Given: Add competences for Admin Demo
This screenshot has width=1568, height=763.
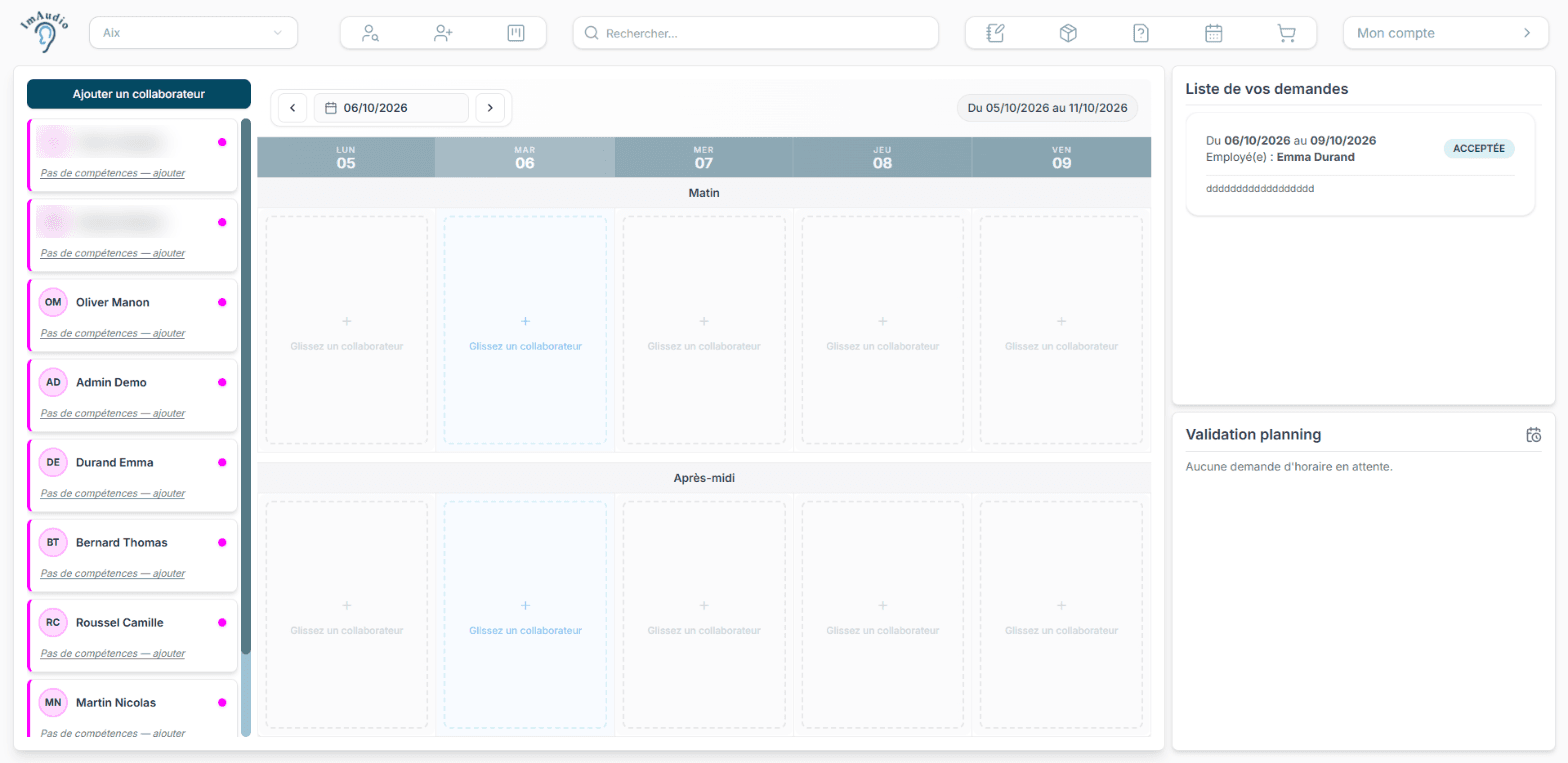Looking at the screenshot, I should coord(113,413).
